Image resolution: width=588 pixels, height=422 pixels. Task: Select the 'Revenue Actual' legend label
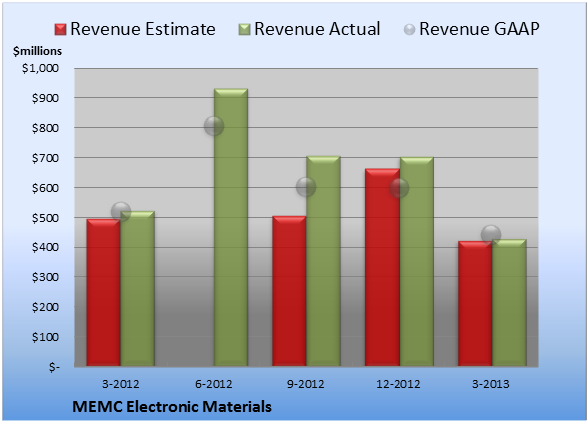click(x=317, y=29)
